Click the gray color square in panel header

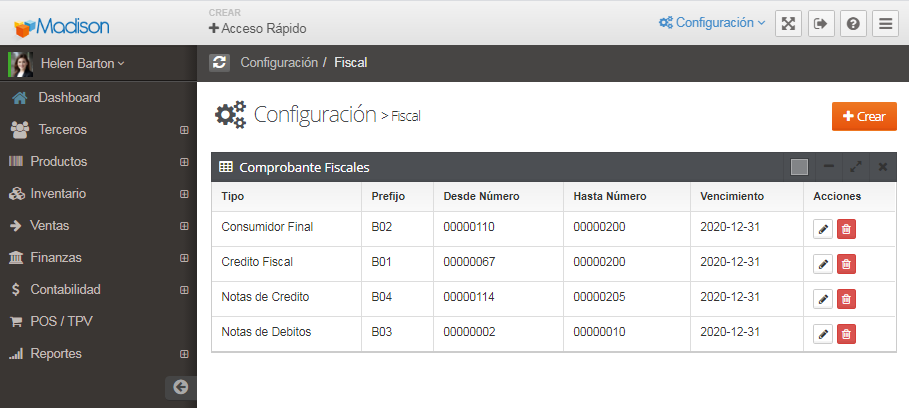tap(799, 167)
